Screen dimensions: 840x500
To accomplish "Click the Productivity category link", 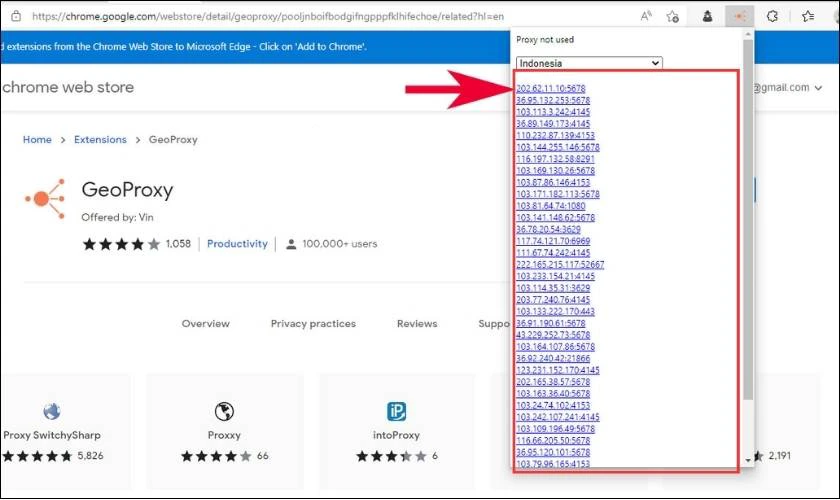I will point(237,244).
